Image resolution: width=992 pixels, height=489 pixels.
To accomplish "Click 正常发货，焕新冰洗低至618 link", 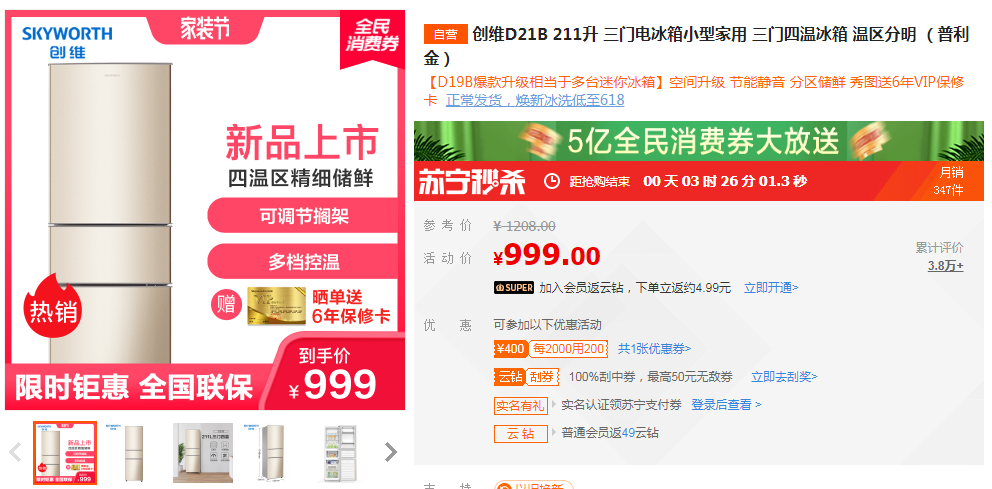I will coord(535,100).
